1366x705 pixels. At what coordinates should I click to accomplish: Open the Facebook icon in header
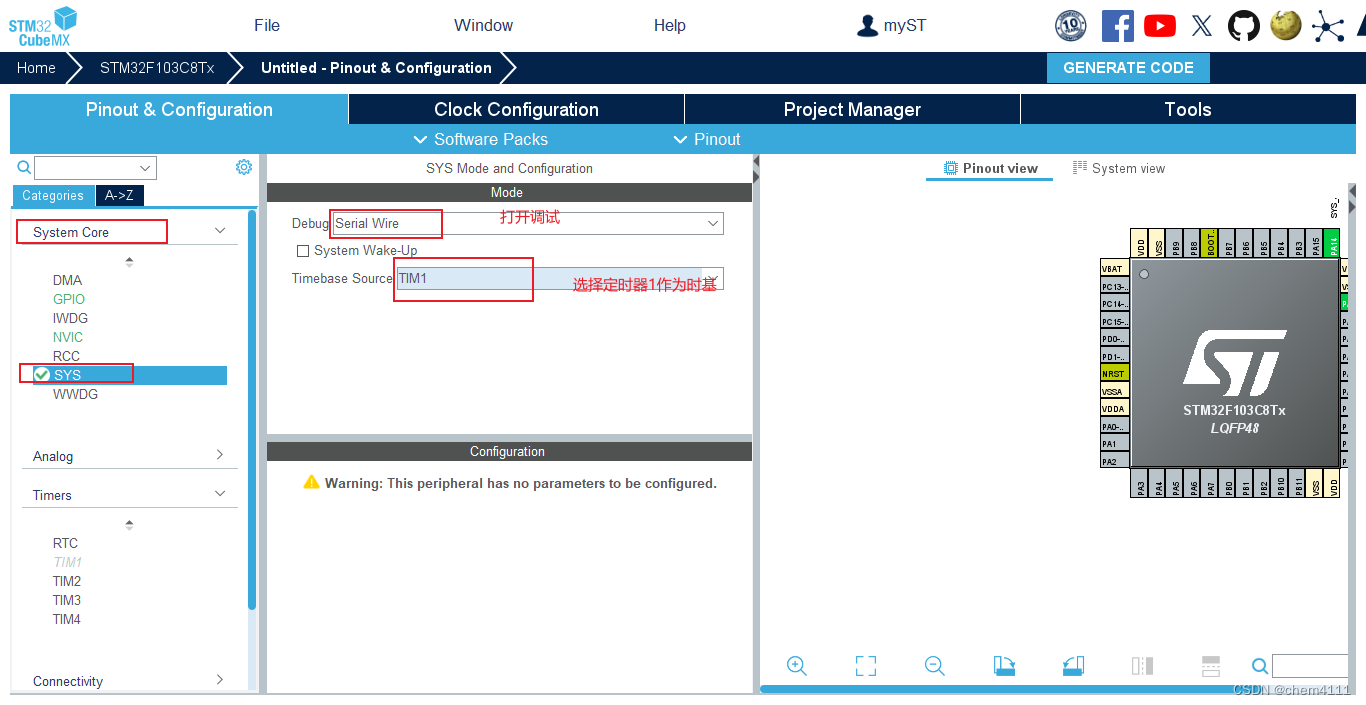[x=1117, y=26]
